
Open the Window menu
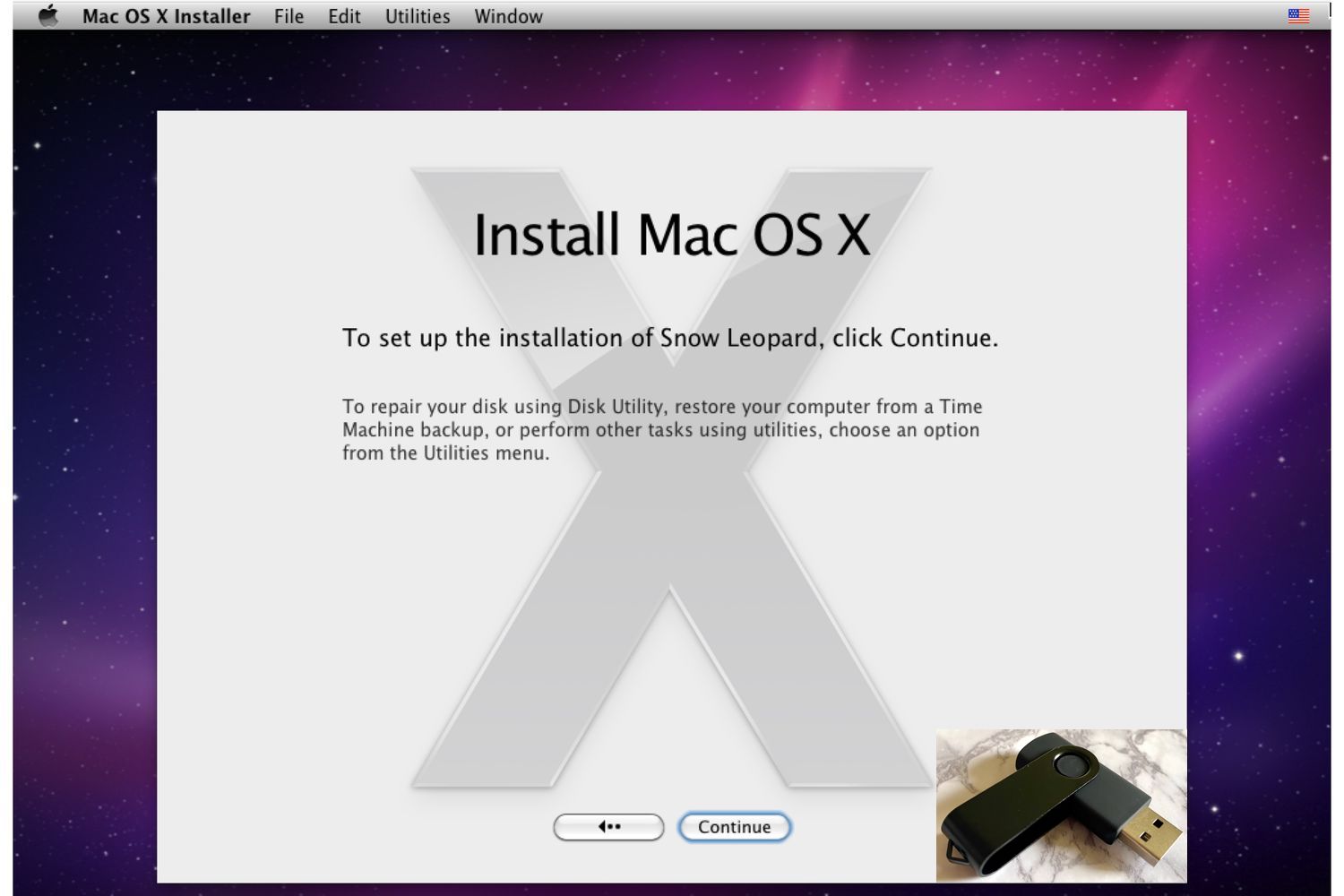pos(508,16)
